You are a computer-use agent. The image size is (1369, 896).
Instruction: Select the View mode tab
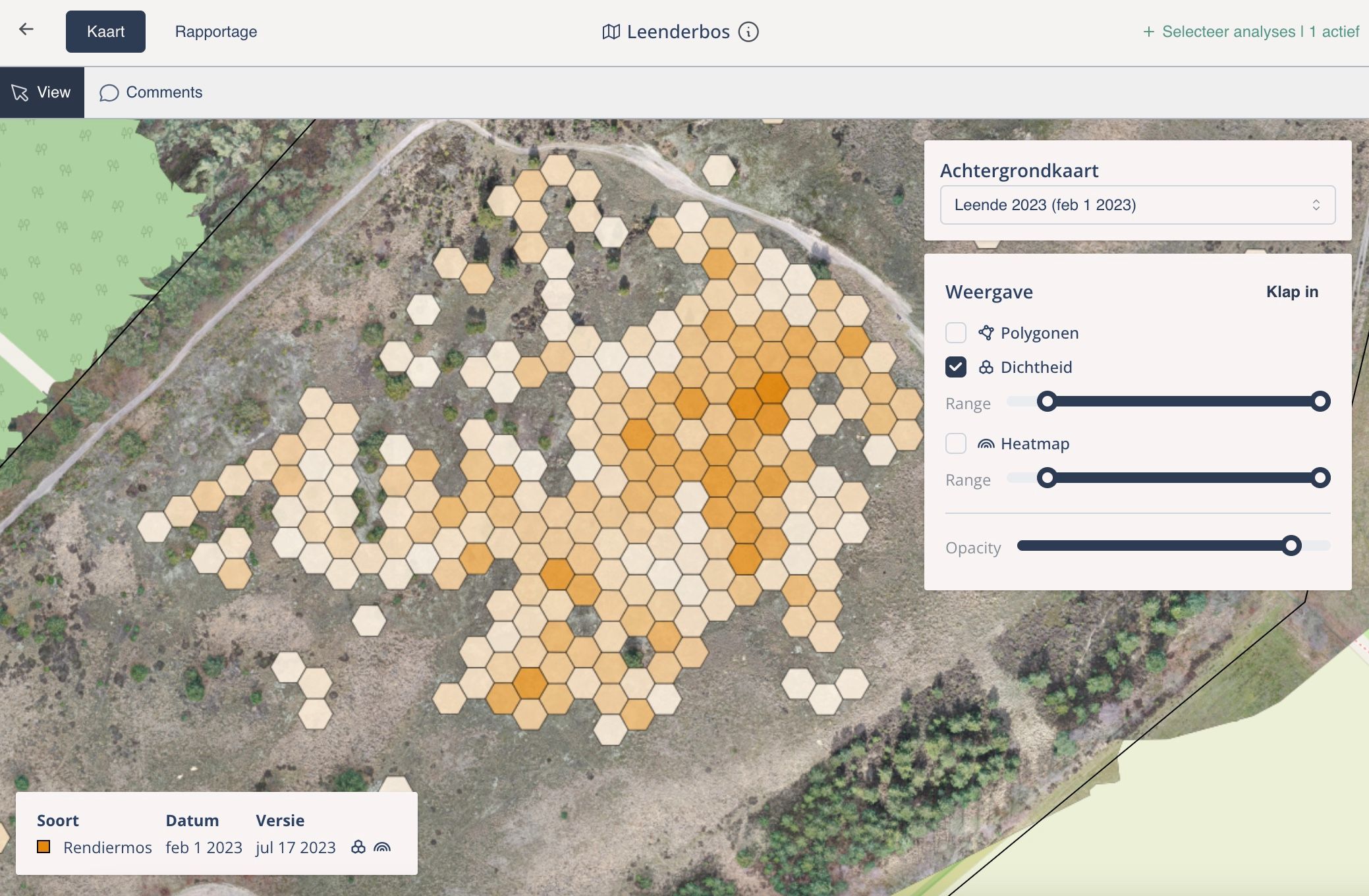(x=42, y=92)
